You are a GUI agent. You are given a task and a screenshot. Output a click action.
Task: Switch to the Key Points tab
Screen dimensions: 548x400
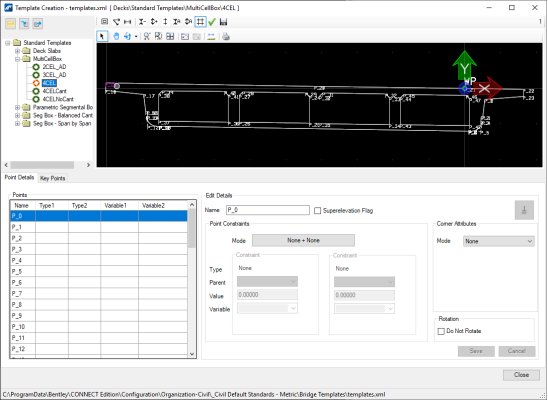pos(52,178)
